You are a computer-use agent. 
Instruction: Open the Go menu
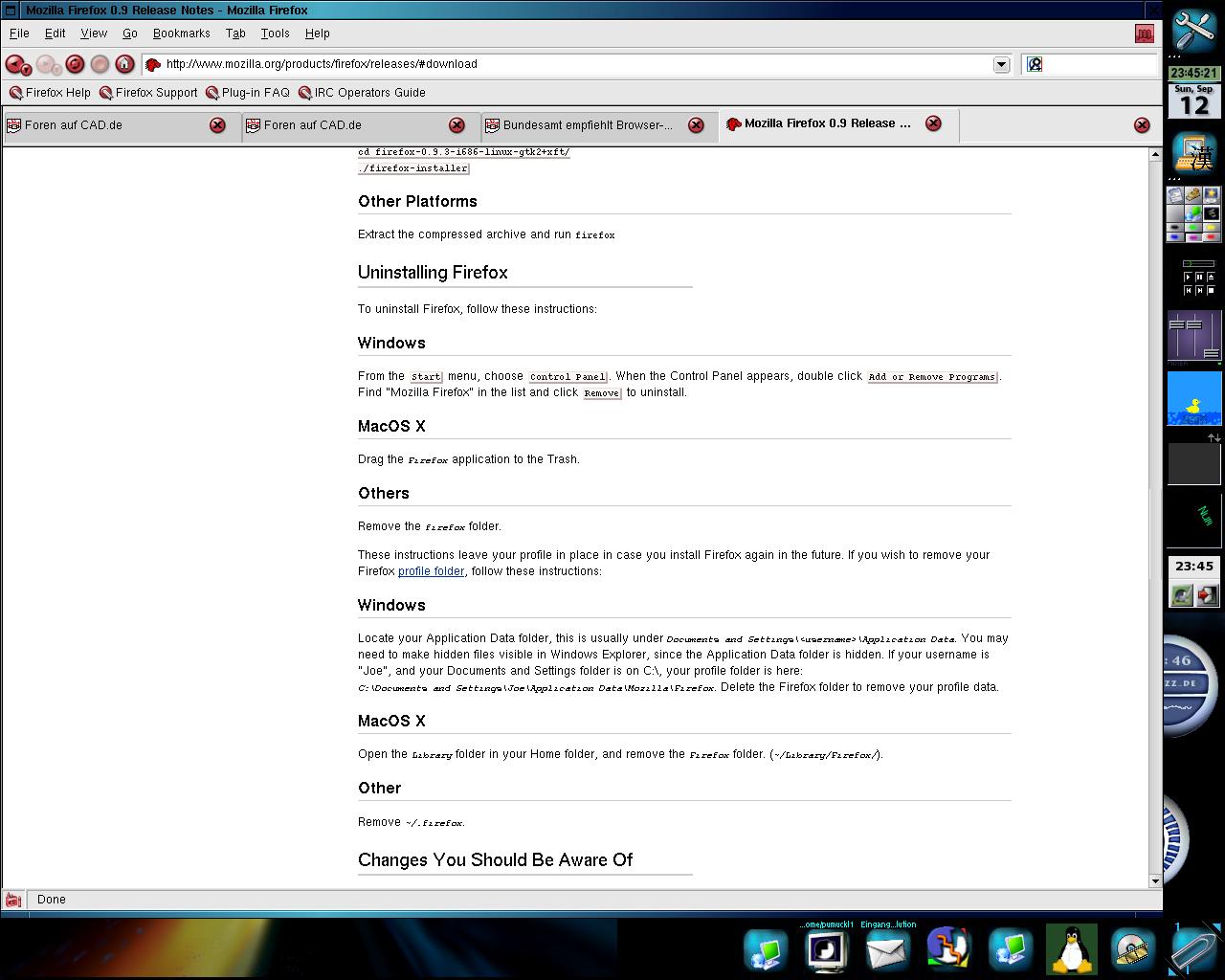129,33
